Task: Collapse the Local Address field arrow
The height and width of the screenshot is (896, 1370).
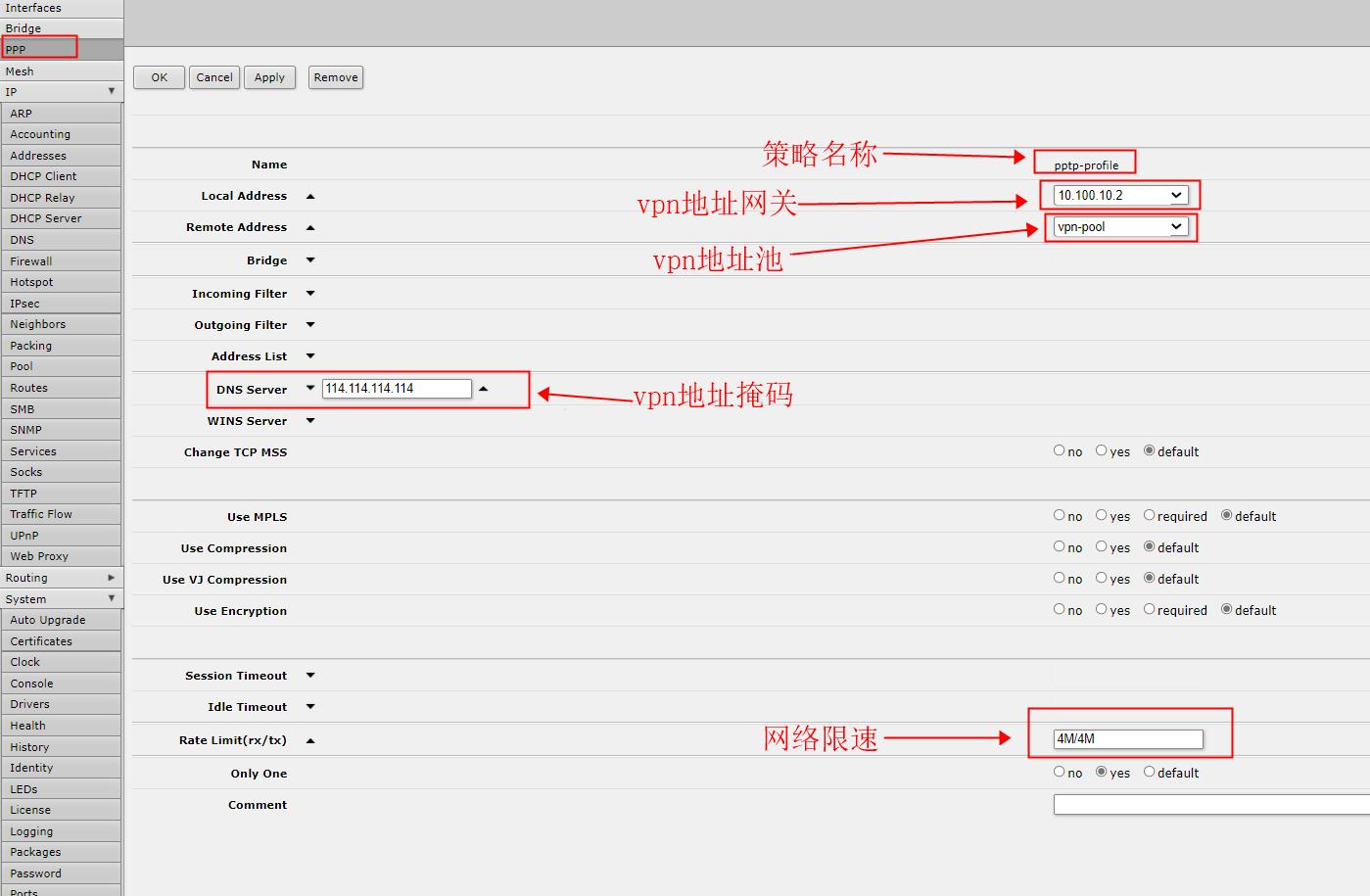Action: pyautogui.click(x=310, y=197)
